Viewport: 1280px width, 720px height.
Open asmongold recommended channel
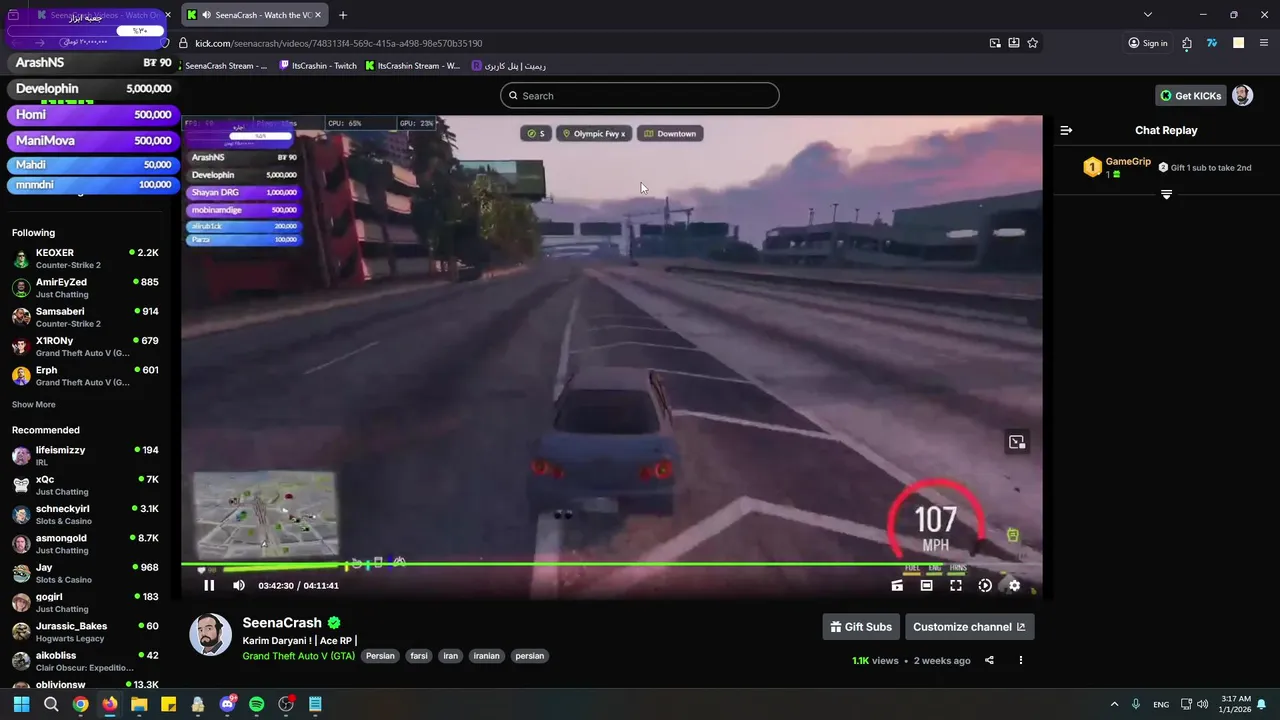tap(85, 543)
